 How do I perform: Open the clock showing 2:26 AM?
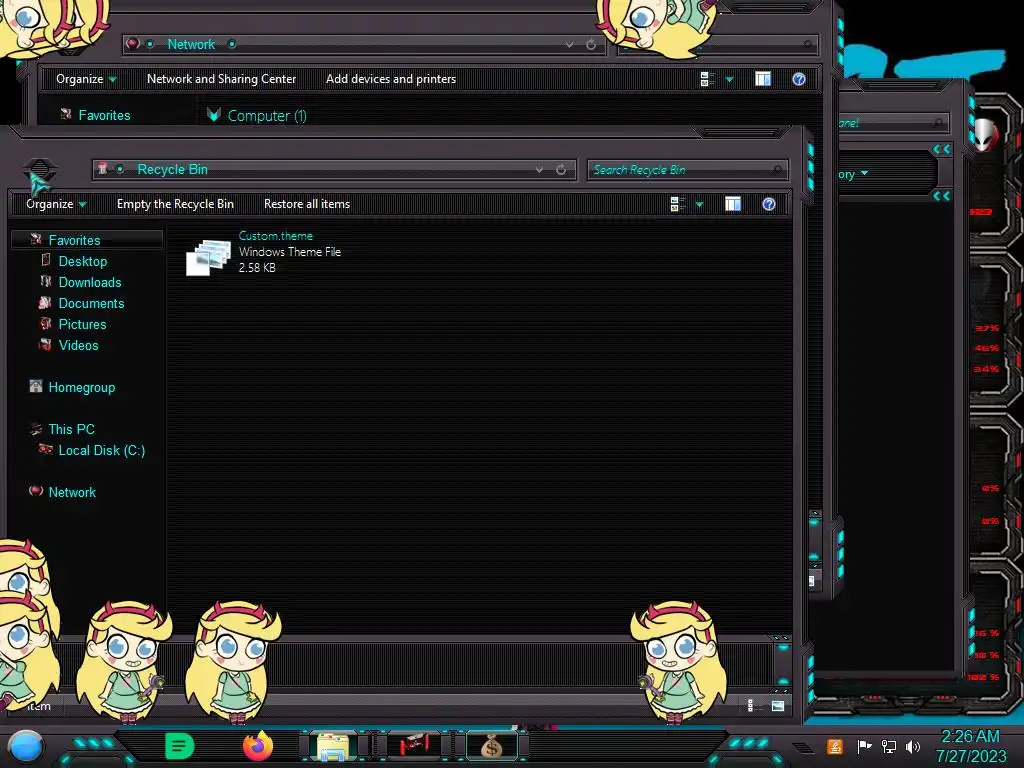click(x=970, y=746)
